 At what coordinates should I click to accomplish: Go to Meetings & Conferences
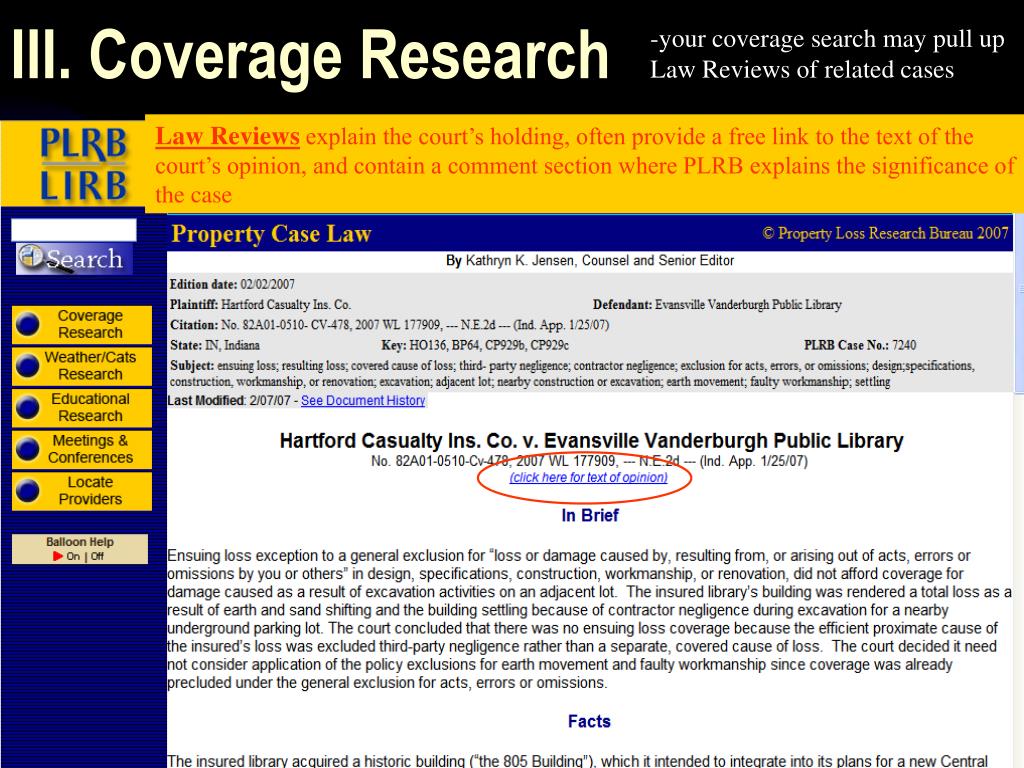click(x=82, y=449)
